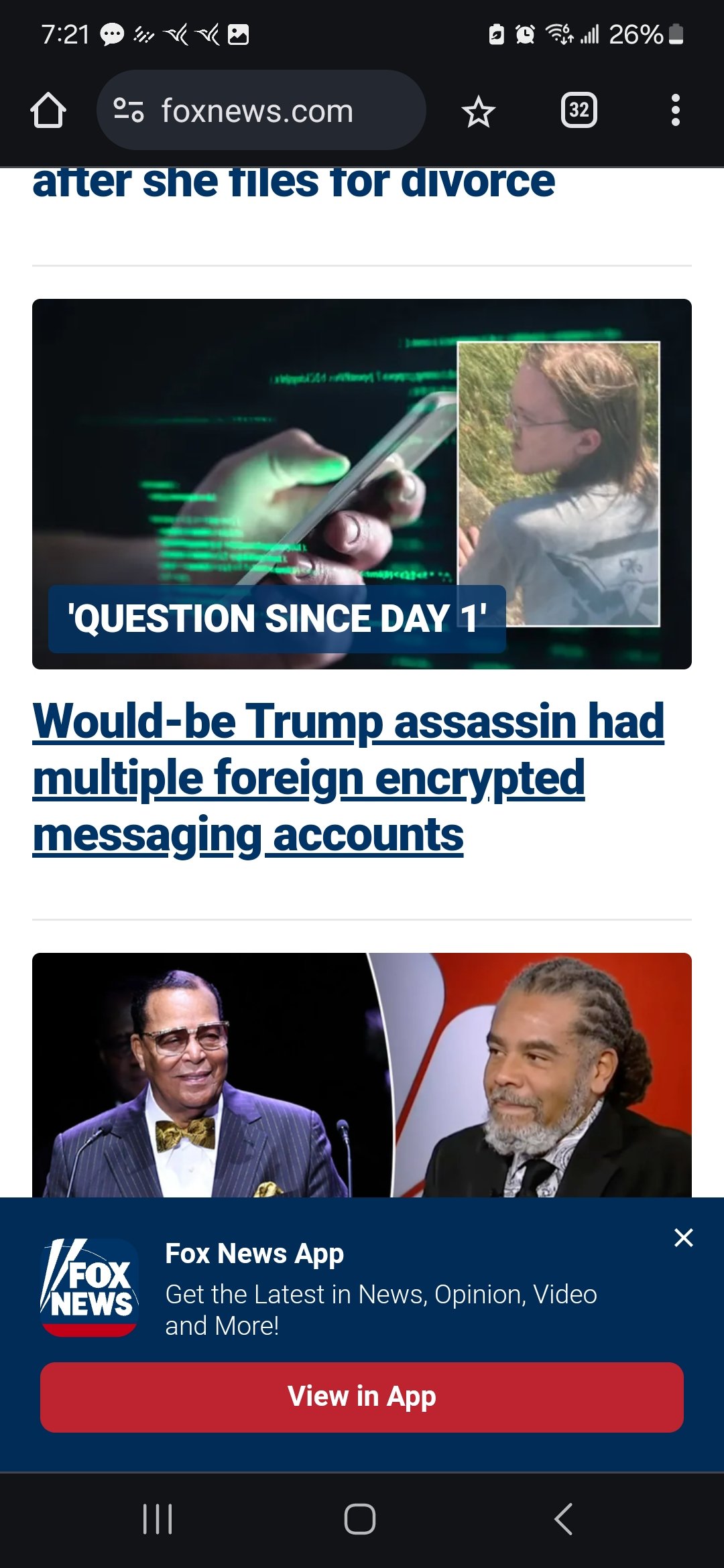Tap the foxnews.com address bar
Viewport: 724px width, 1568px height.
pyautogui.click(x=261, y=111)
